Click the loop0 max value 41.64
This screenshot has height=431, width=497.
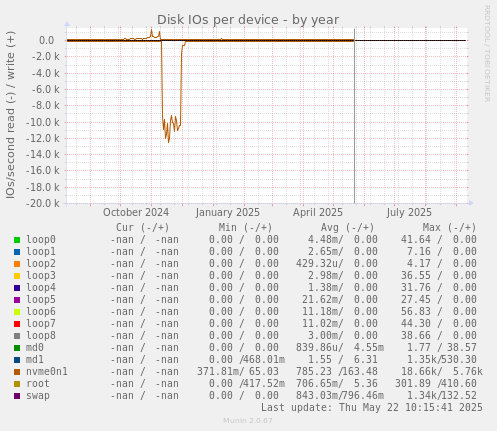[x=416, y=240]
